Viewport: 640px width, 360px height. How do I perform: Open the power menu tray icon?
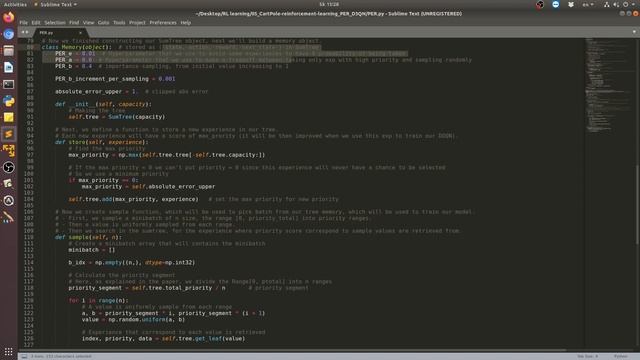pyautogui.click(x=625, y=4)
